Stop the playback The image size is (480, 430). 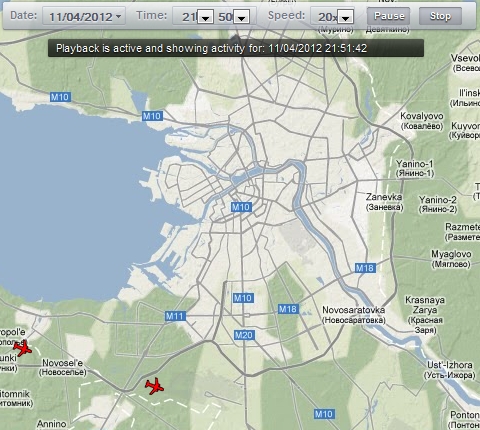[440, 16]
